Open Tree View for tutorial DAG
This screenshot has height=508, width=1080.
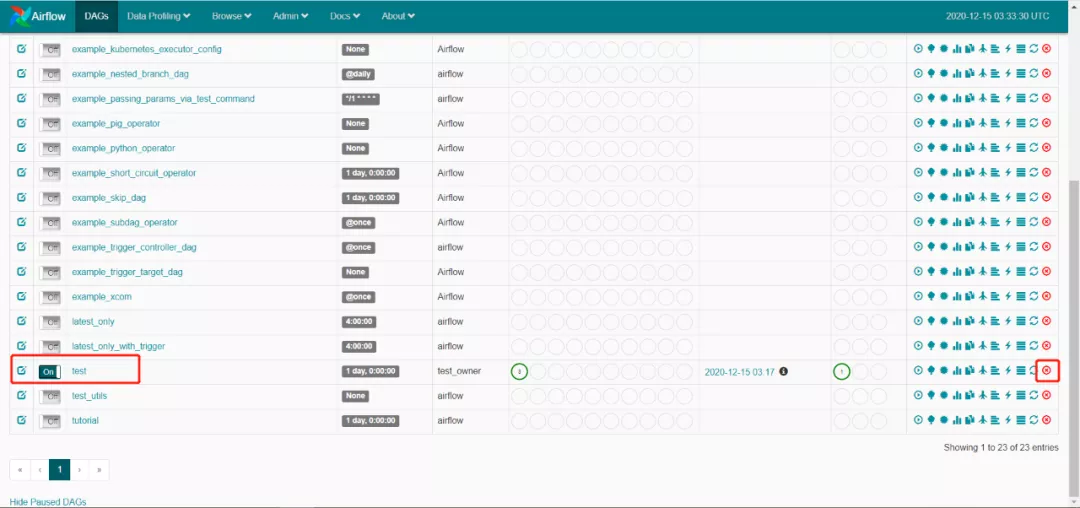point(931,420)
